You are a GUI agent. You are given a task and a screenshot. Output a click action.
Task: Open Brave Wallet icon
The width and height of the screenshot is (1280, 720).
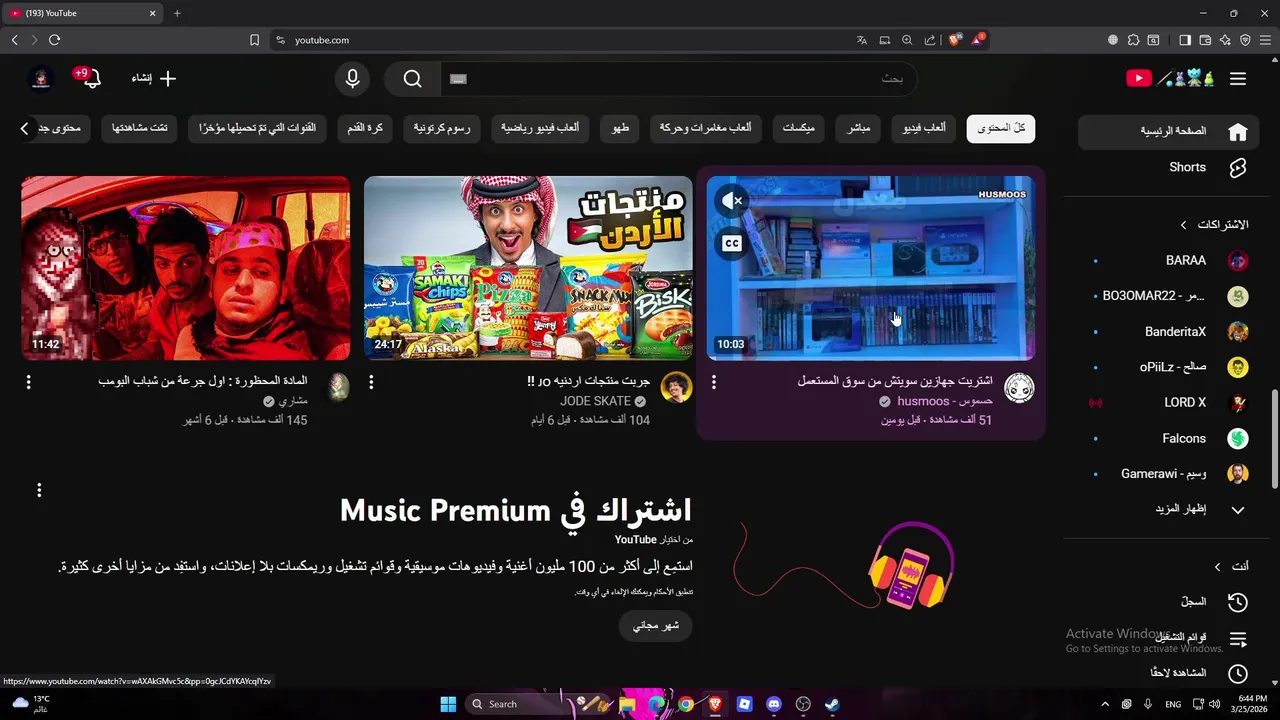tap(1205, 40)
